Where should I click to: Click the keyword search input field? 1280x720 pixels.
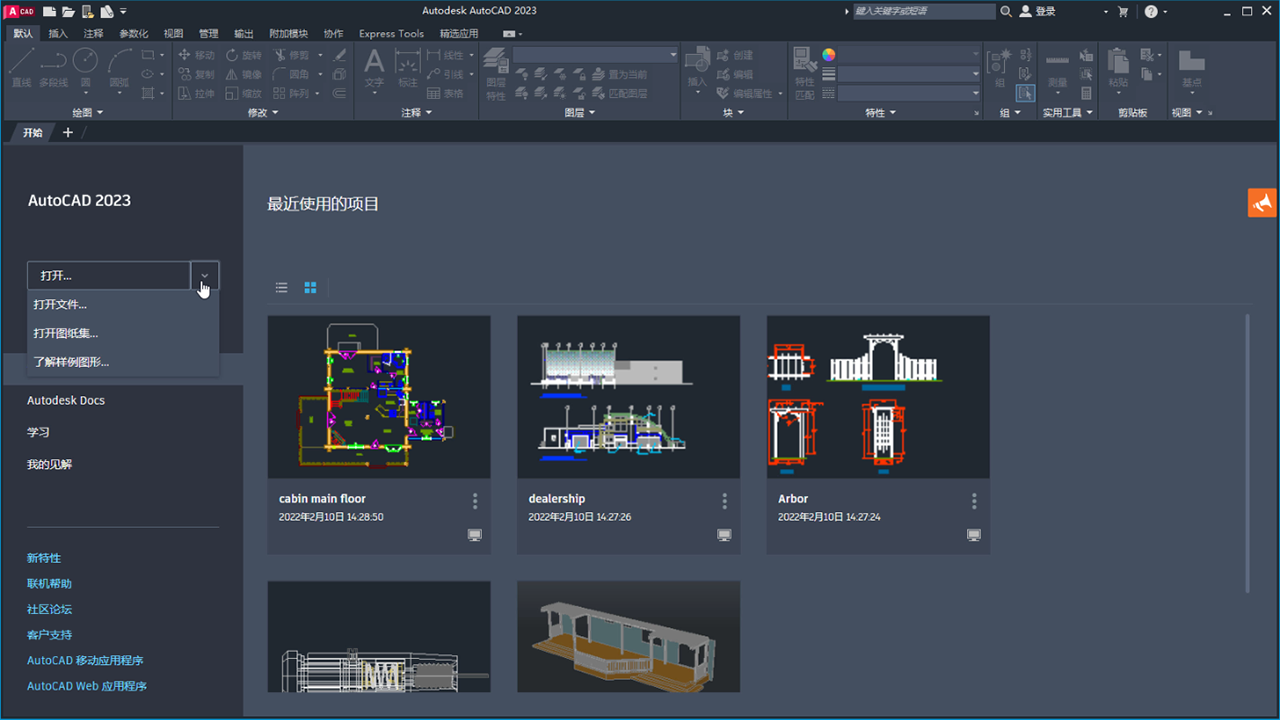point(923,11)
